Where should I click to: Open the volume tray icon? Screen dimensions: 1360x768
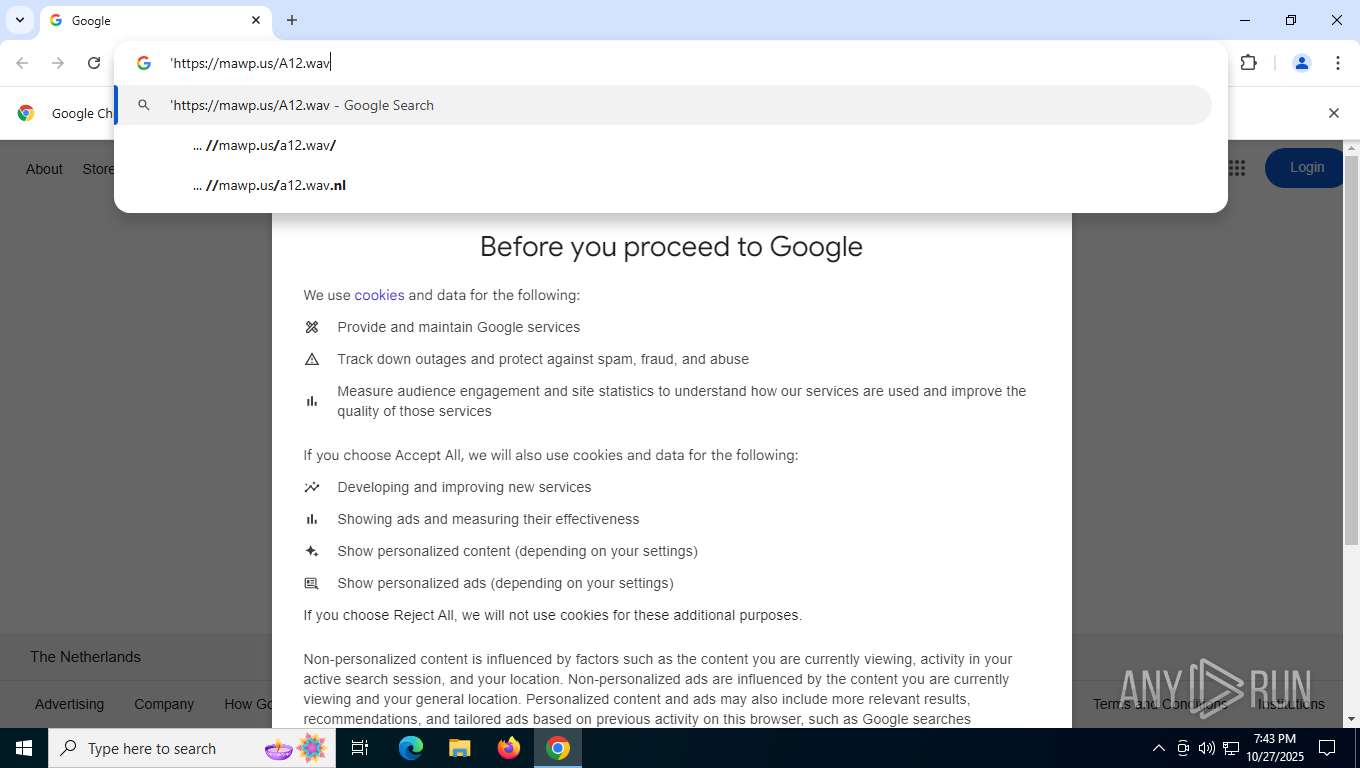[1207, 748]
